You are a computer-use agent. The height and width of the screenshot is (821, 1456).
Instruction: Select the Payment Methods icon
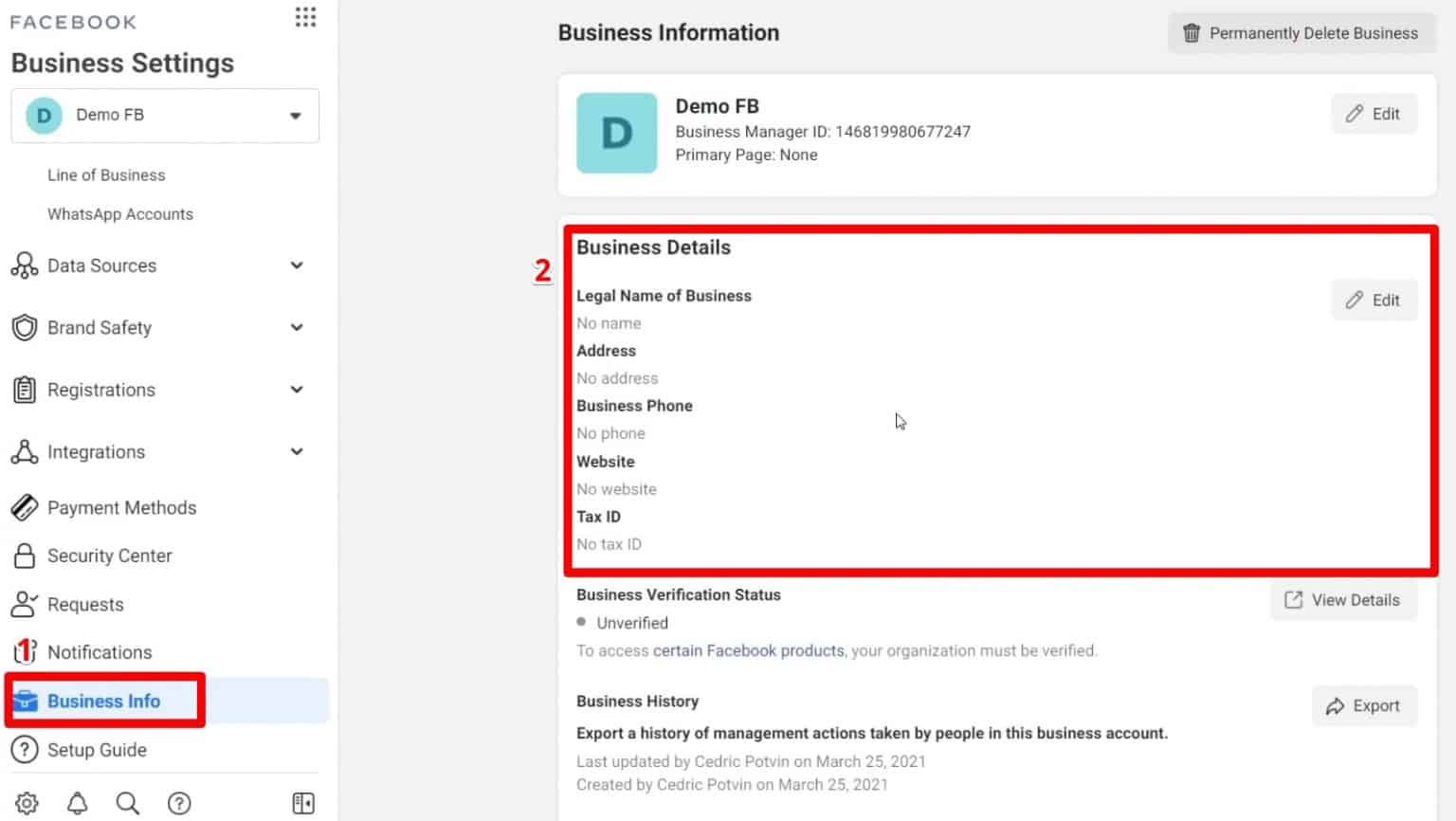(25, 508)
